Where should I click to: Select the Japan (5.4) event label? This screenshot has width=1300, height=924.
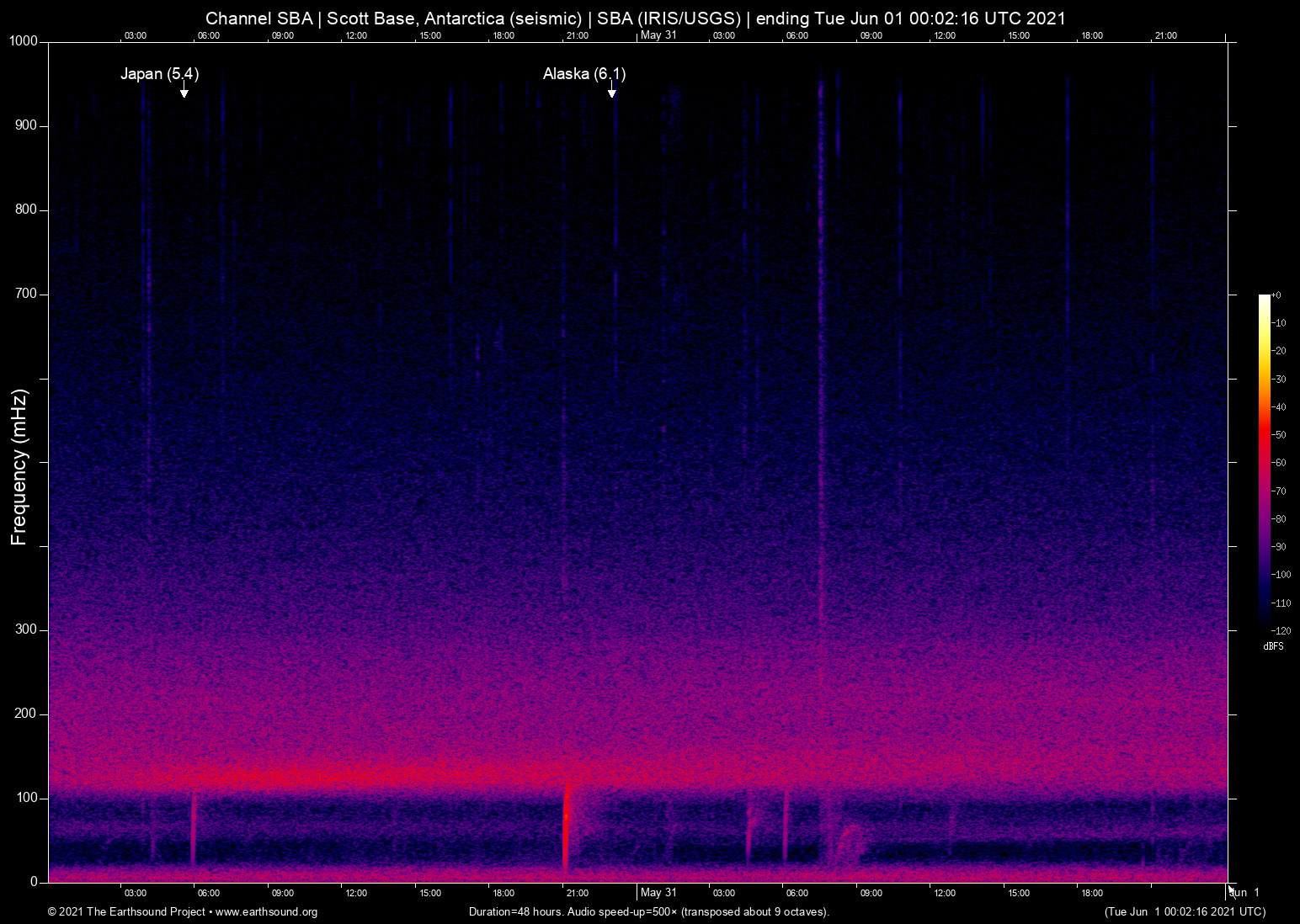coord(160,74)
